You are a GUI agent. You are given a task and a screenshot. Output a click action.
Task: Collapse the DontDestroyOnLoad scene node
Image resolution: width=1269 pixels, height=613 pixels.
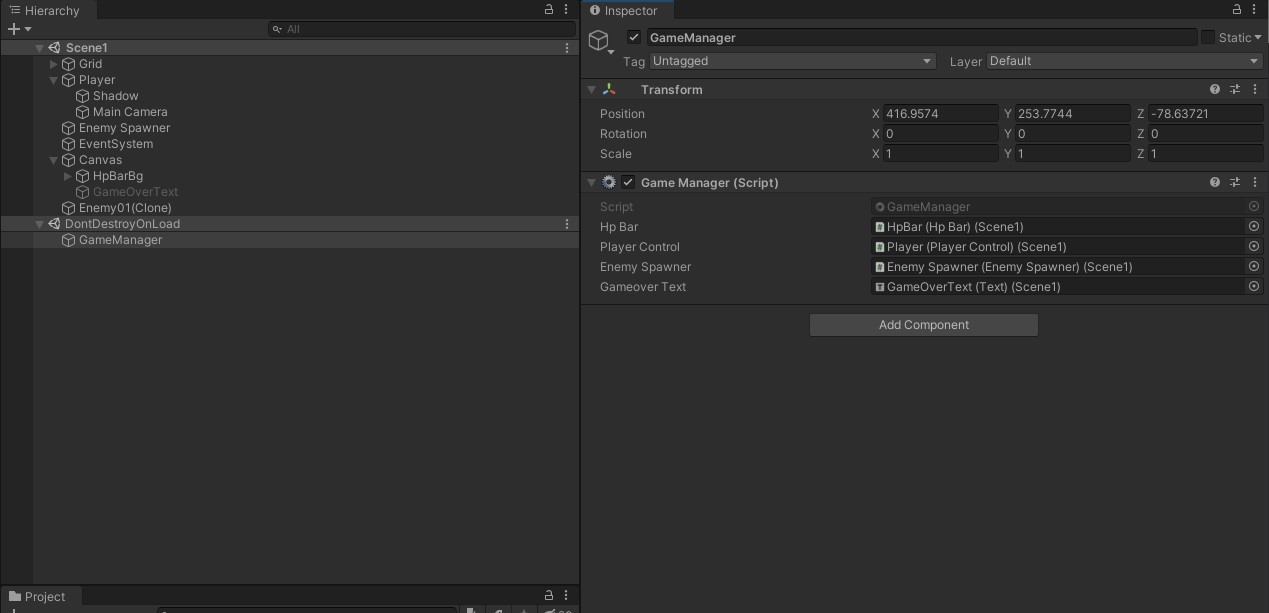tap(40, 224)
